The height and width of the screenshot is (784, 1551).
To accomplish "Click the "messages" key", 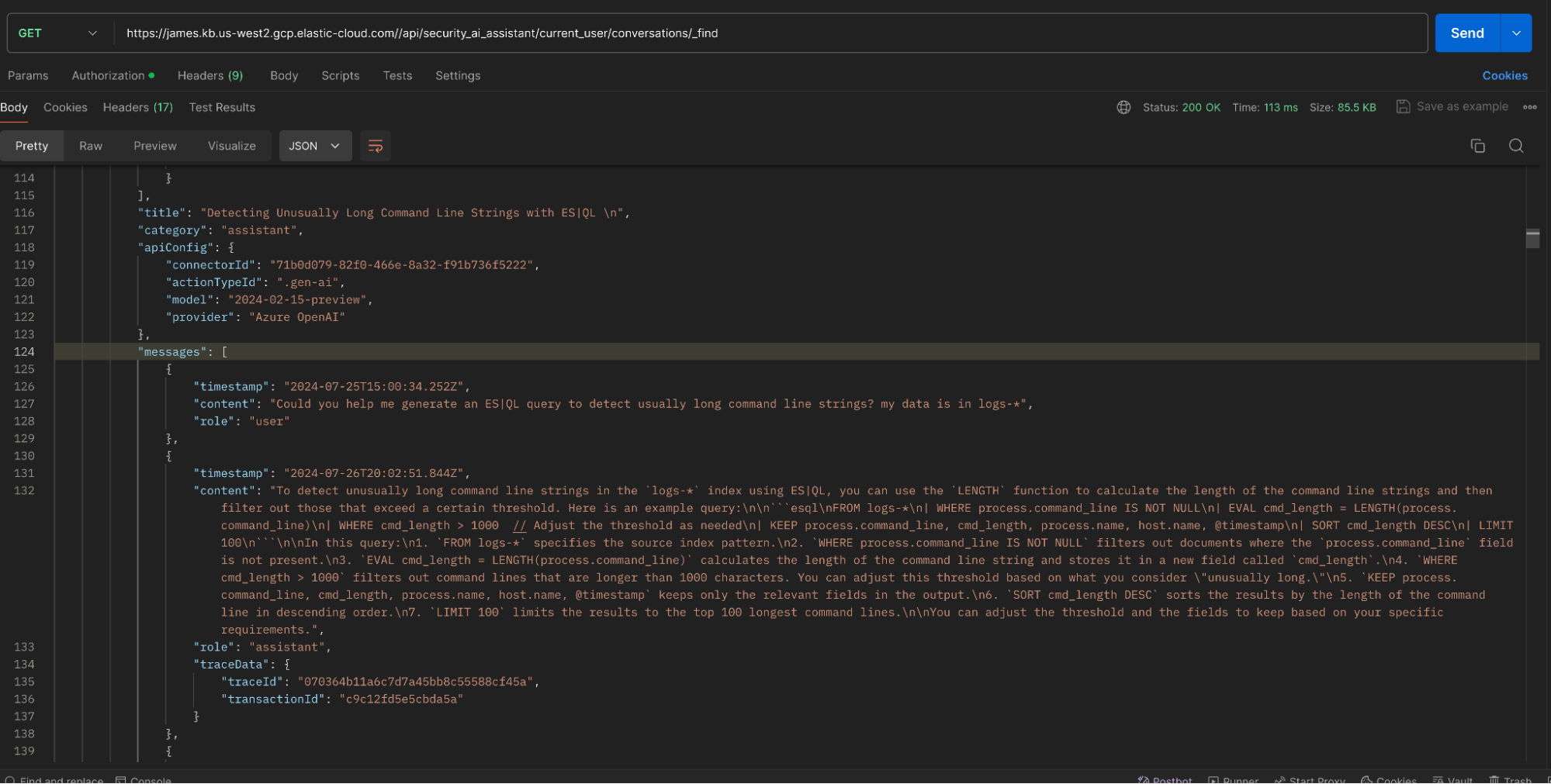I will coord(172,352).
